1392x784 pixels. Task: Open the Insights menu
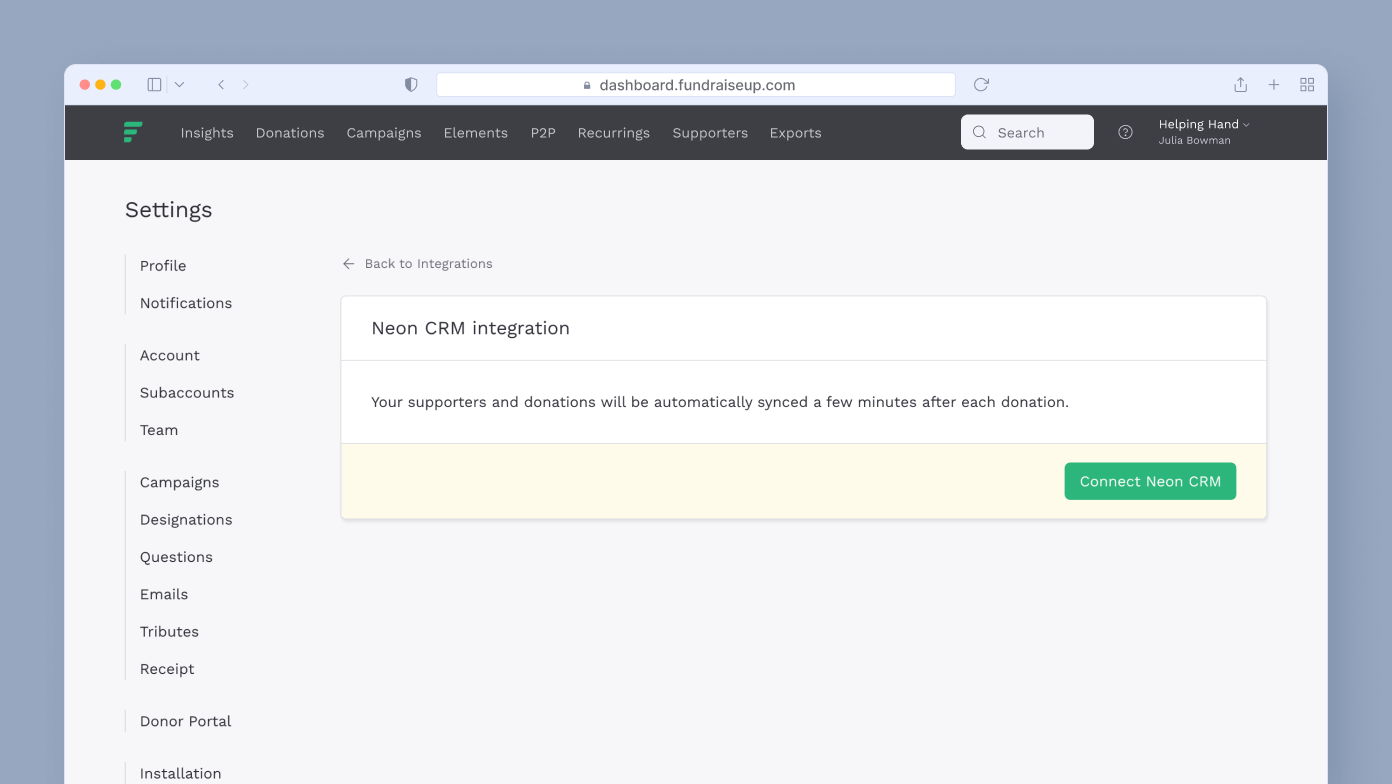click(207, 133)
